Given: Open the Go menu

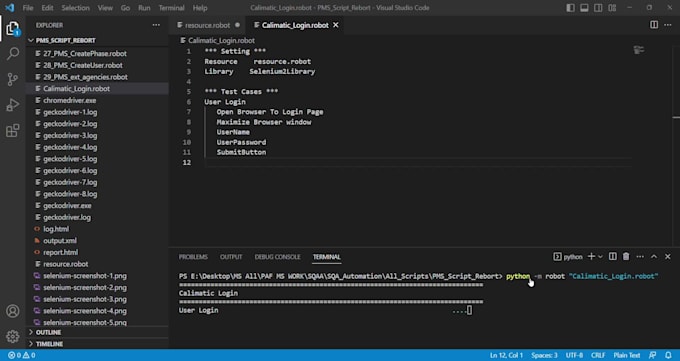Looking at the screenshot, I should click(125, 8).
